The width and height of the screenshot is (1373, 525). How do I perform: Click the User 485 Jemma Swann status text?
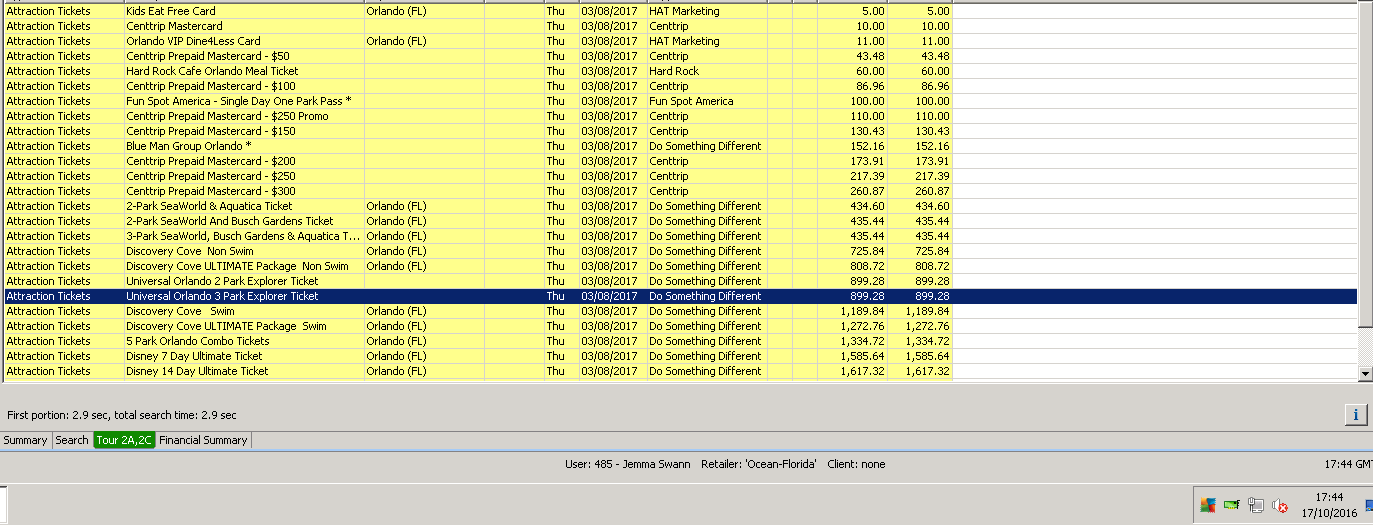point(627,464)
